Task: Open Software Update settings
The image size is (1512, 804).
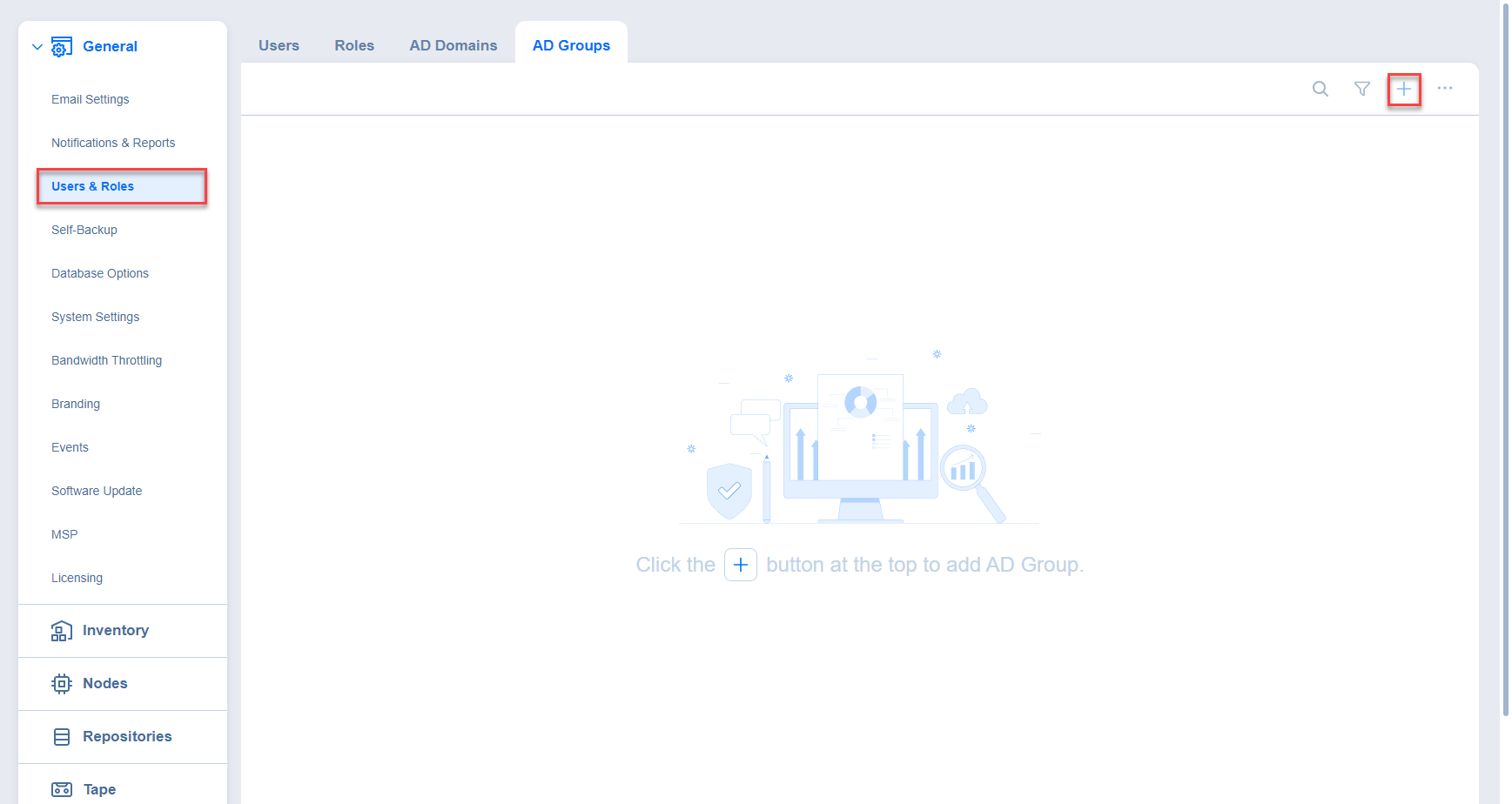Action: tap(97, 491)
